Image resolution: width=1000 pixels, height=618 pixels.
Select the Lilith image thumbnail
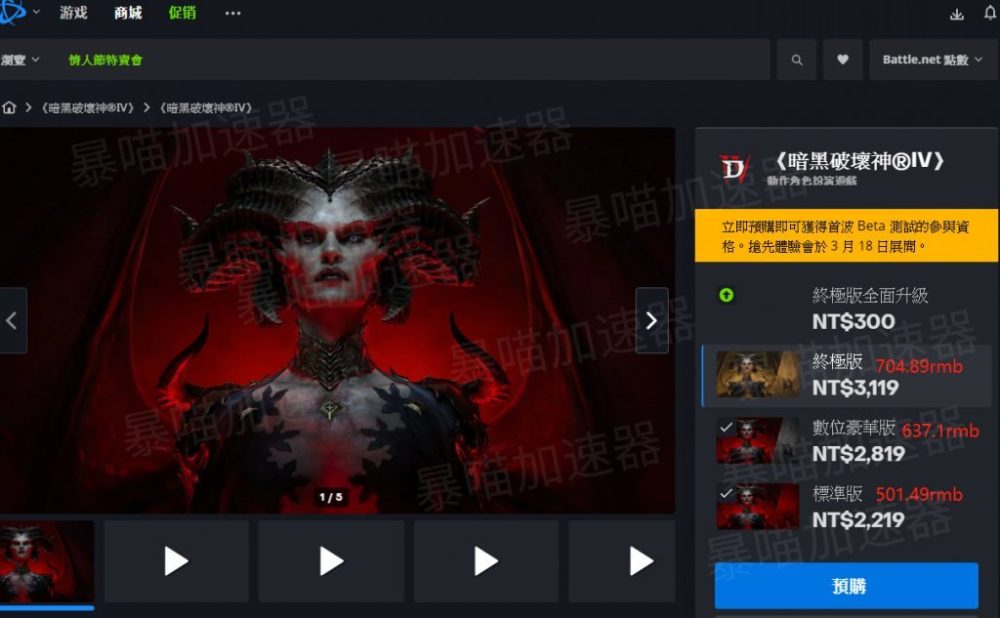(47, 562)
